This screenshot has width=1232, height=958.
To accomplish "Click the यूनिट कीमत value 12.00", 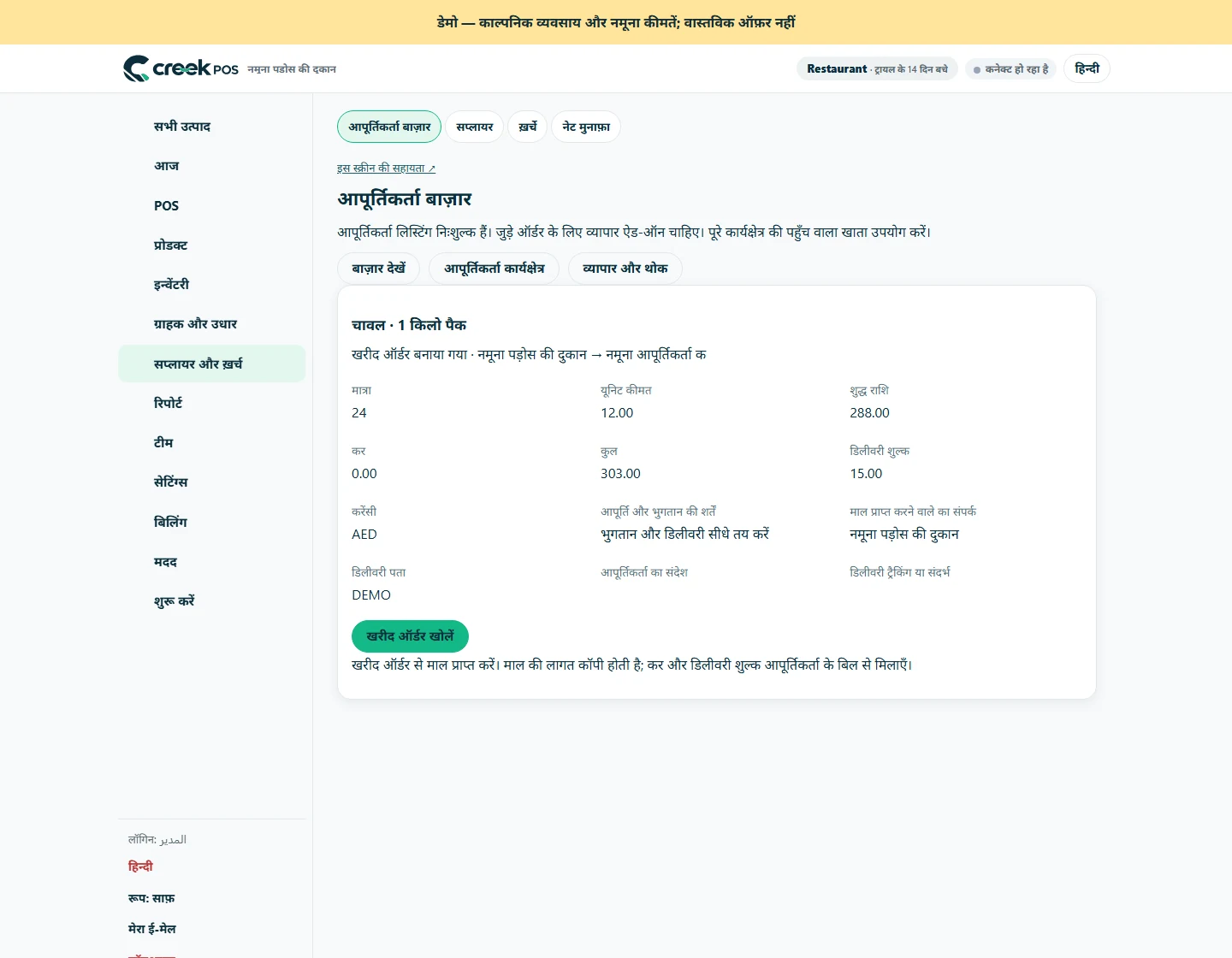I will (617, 413).
